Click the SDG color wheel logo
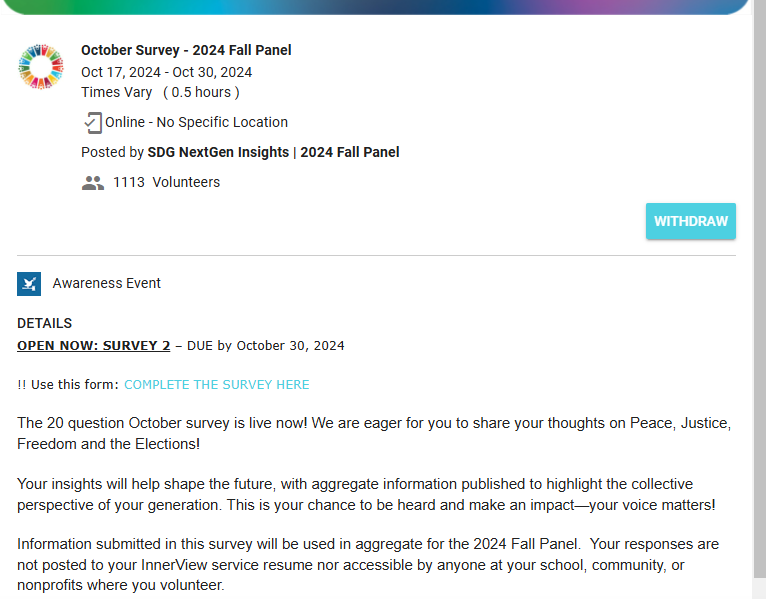 tap(40, 67)
